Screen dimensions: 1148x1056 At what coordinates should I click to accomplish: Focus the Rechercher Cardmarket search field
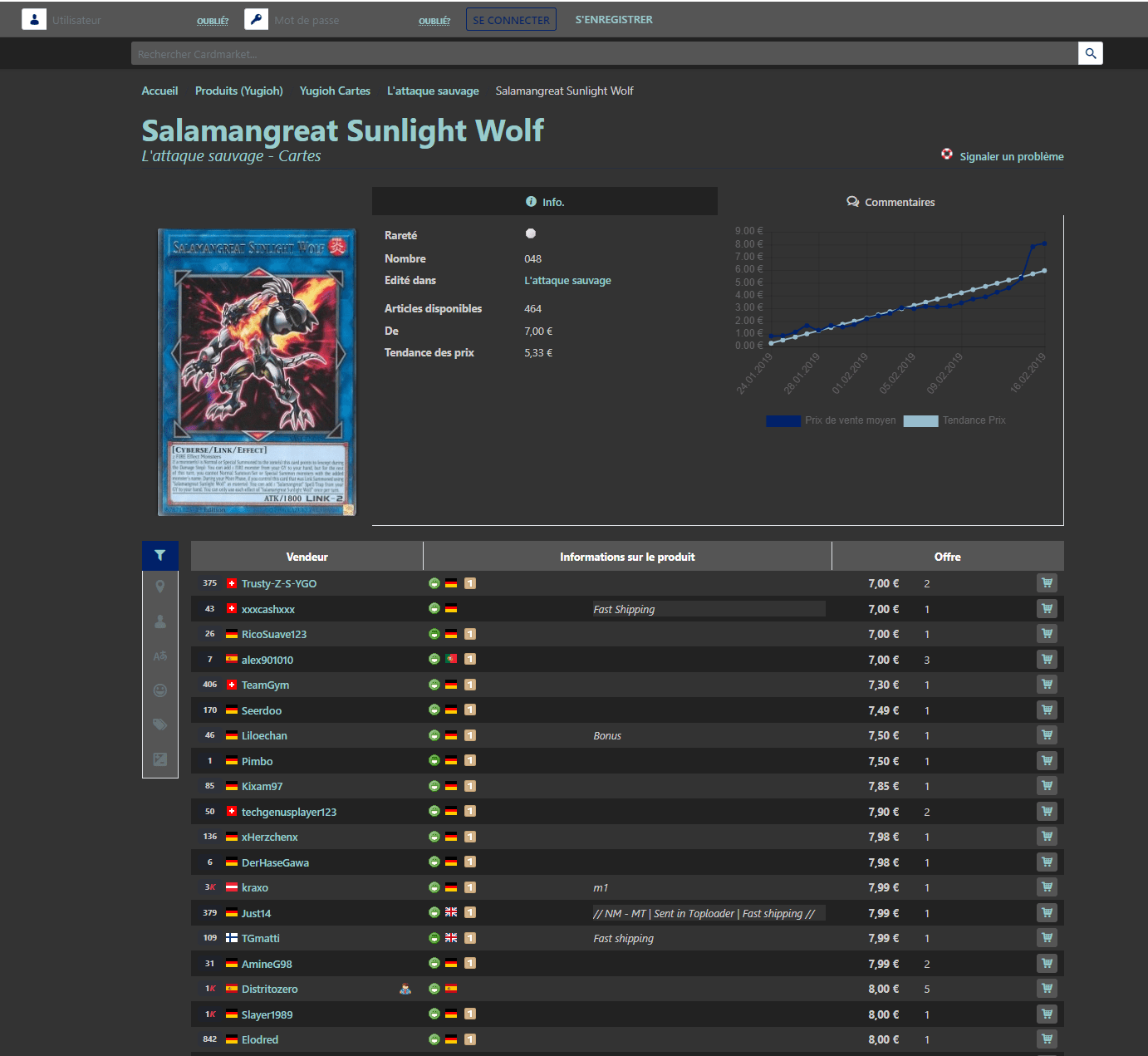pos(604,54)
